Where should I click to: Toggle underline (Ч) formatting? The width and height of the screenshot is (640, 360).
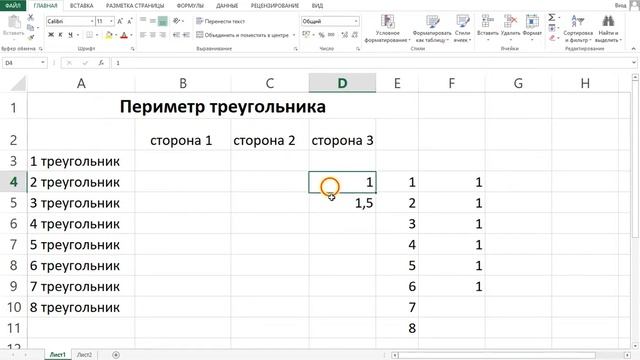point(70,35)
